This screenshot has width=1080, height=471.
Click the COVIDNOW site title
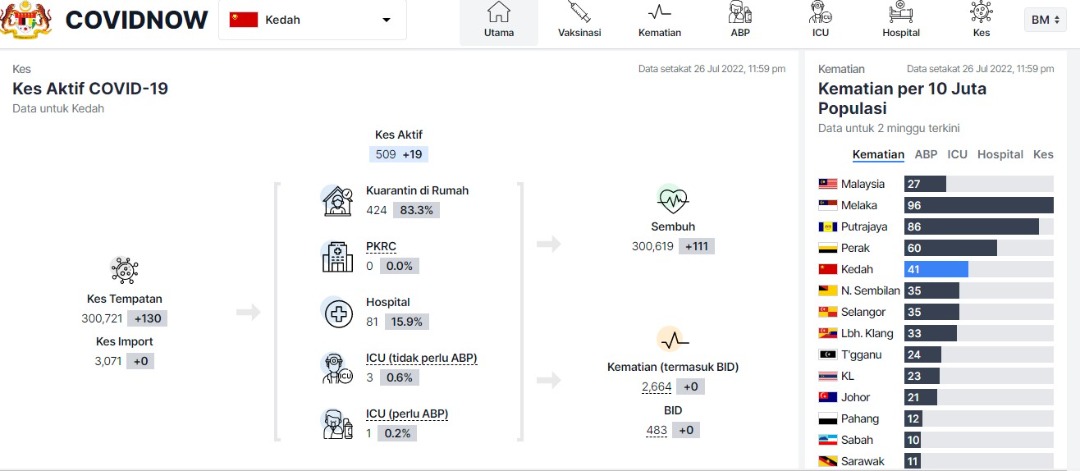coord(136,20)
